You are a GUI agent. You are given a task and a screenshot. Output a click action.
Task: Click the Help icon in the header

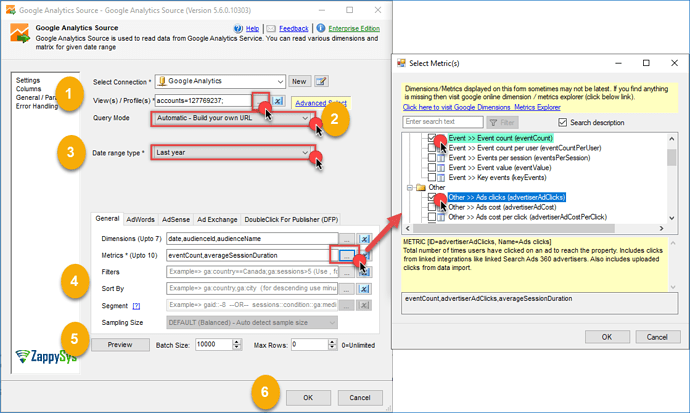[x=238, y=29]
